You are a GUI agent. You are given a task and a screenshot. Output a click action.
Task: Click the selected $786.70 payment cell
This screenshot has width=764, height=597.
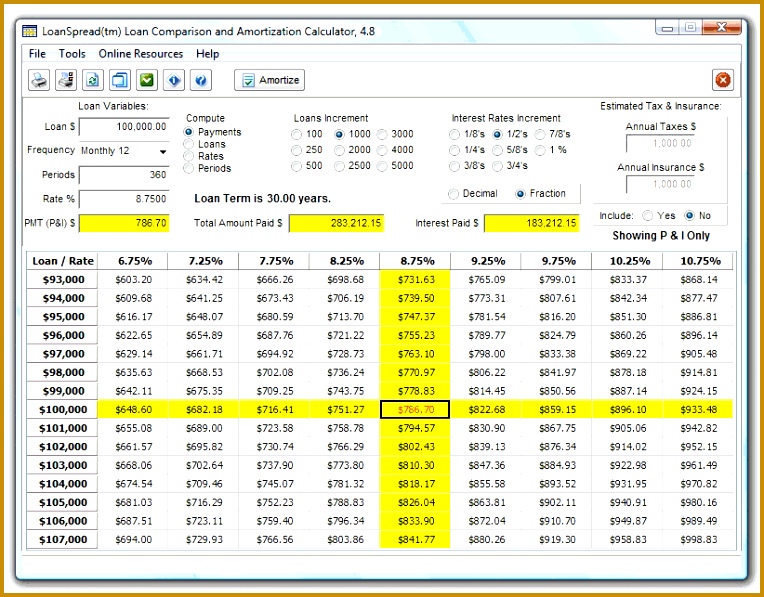coord(415,409)
